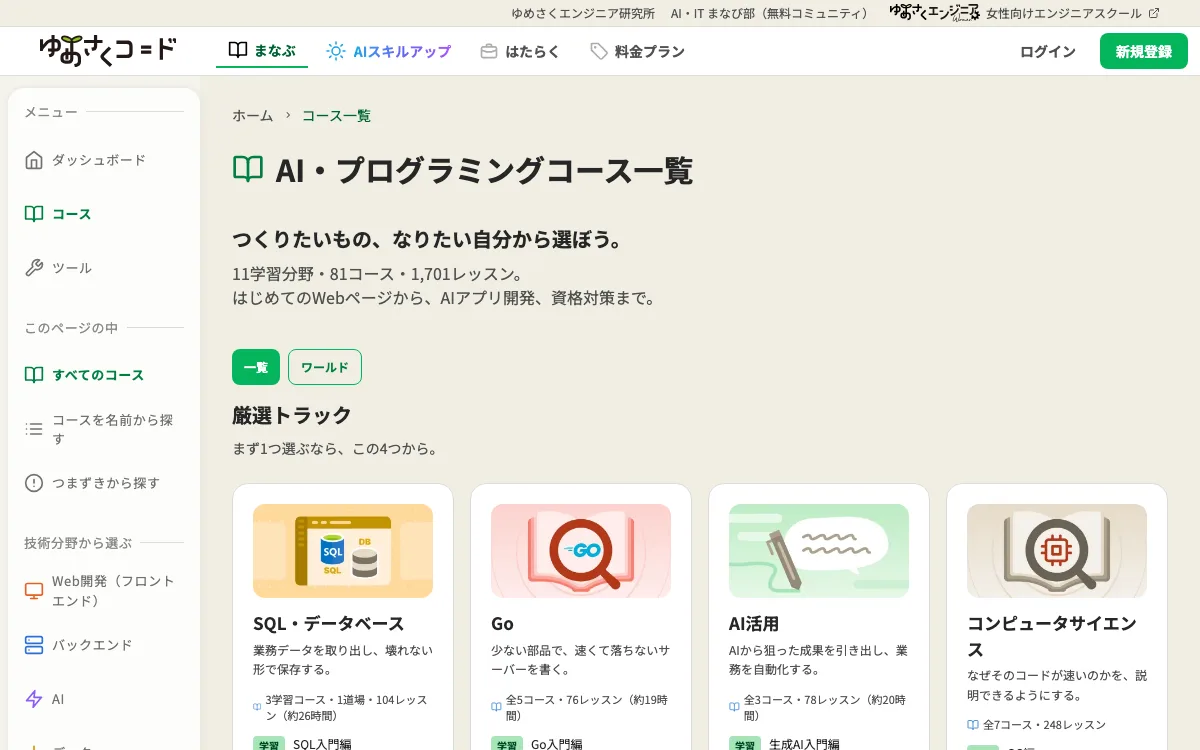Select コース in sidebar menu
1200x750 pixels.
tap(72, 214)
